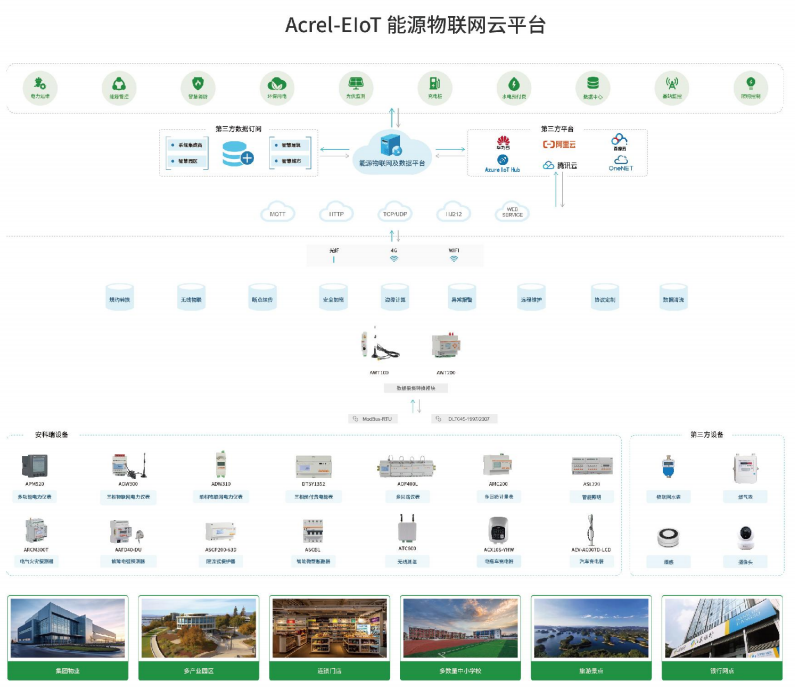This screenshot has height=688, width=795.
Task: Click the HTTP protocol cloud icon
Action: click(336, 212)
